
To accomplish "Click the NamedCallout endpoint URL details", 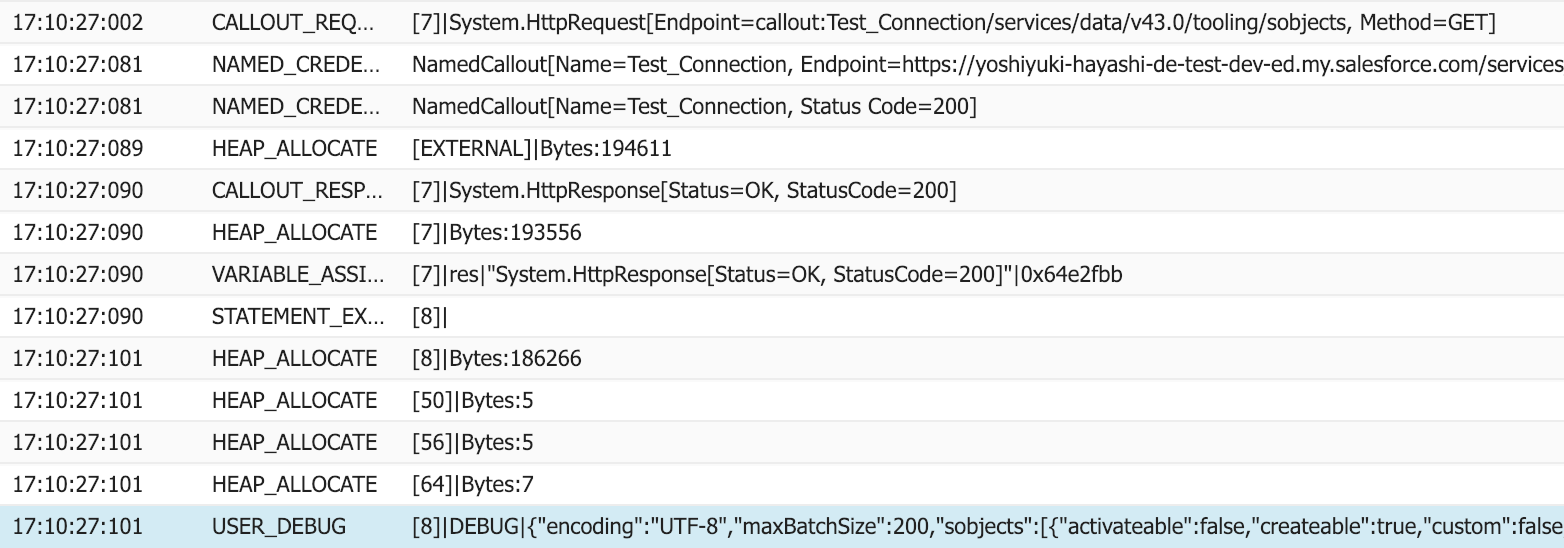I will [986, 65].
